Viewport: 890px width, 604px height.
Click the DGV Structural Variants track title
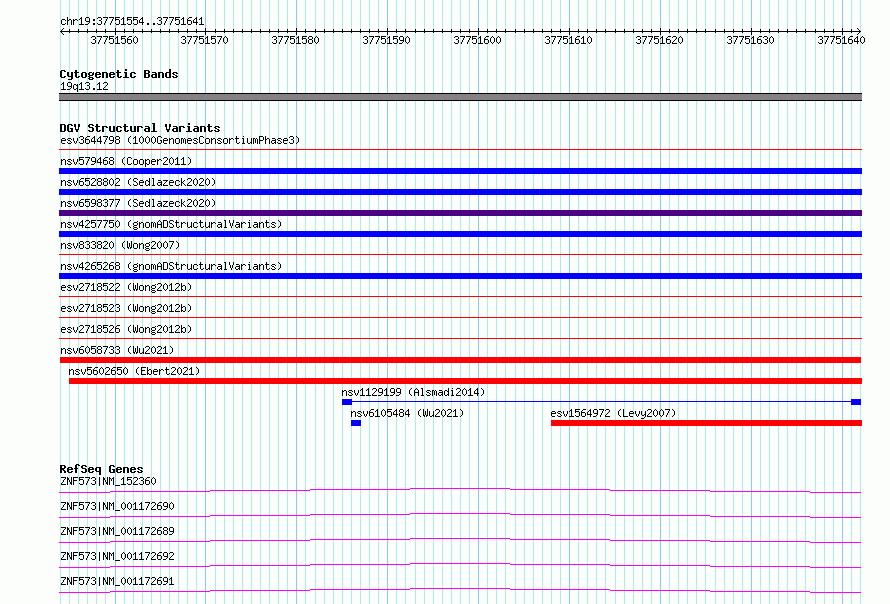coord(140,128)
